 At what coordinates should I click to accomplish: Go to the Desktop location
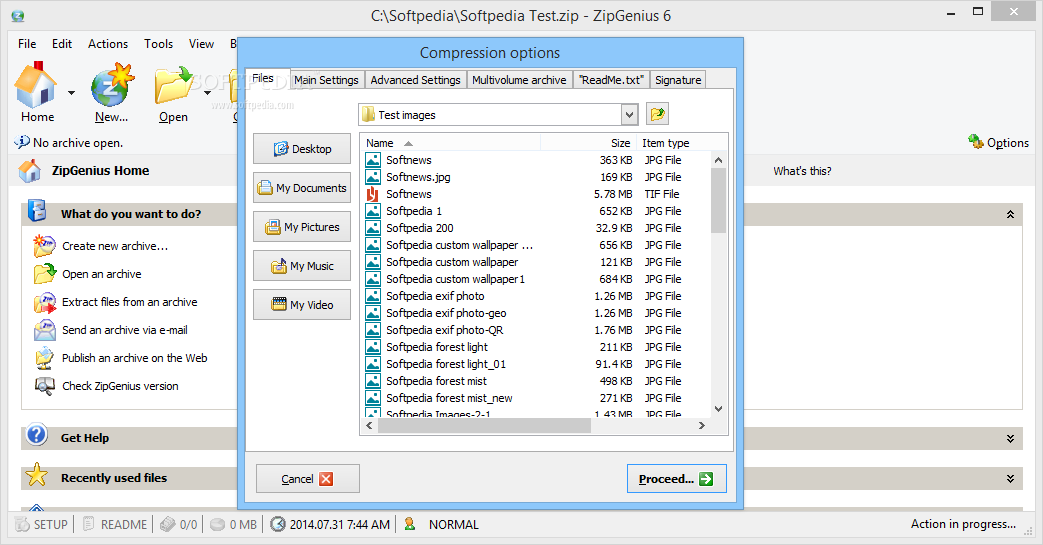302,148
